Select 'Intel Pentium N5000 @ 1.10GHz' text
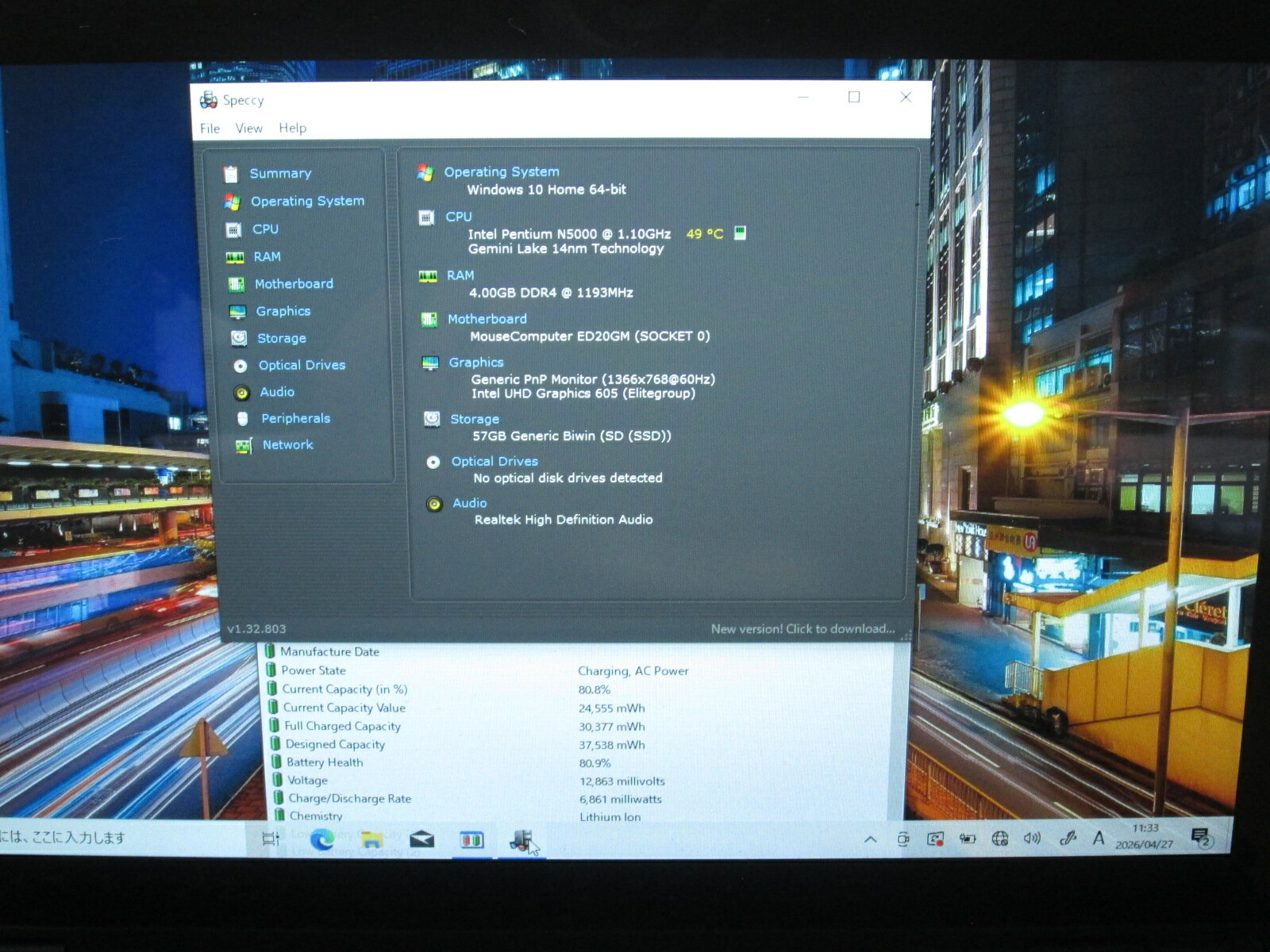The height and width of the screenshot is (952, 1270). (x=569, y=234)
